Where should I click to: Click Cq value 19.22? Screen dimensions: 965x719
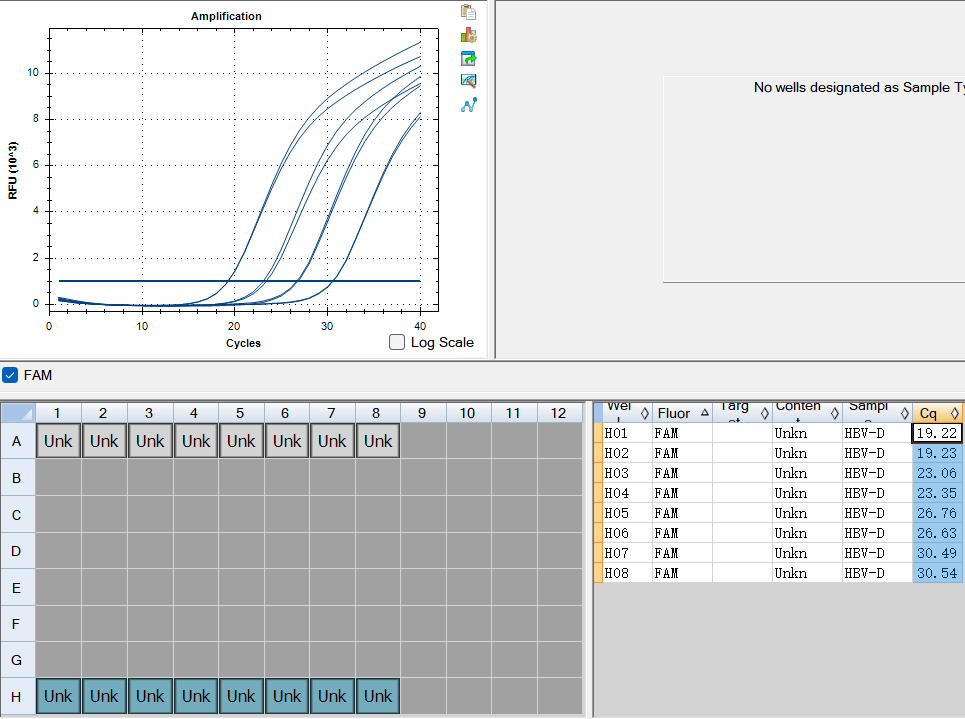coord(937,433)
